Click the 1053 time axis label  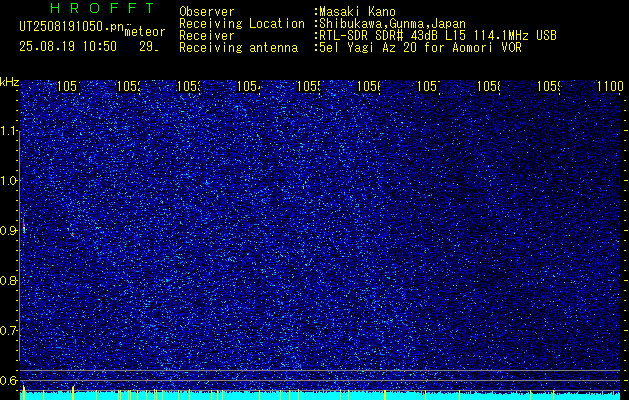189,86
